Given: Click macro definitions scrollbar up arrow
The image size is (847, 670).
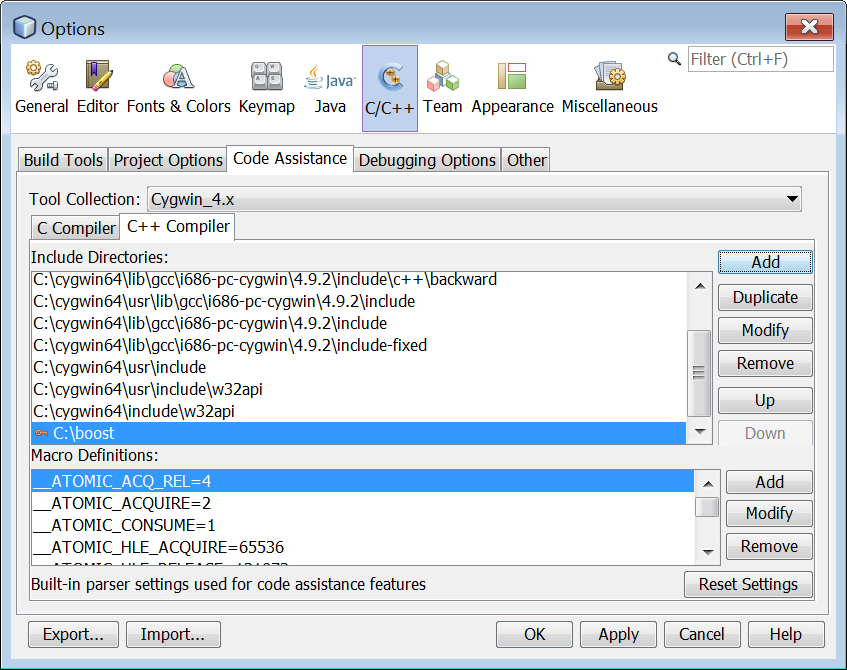Looking at the screenshot, I should tap(708, 484).
